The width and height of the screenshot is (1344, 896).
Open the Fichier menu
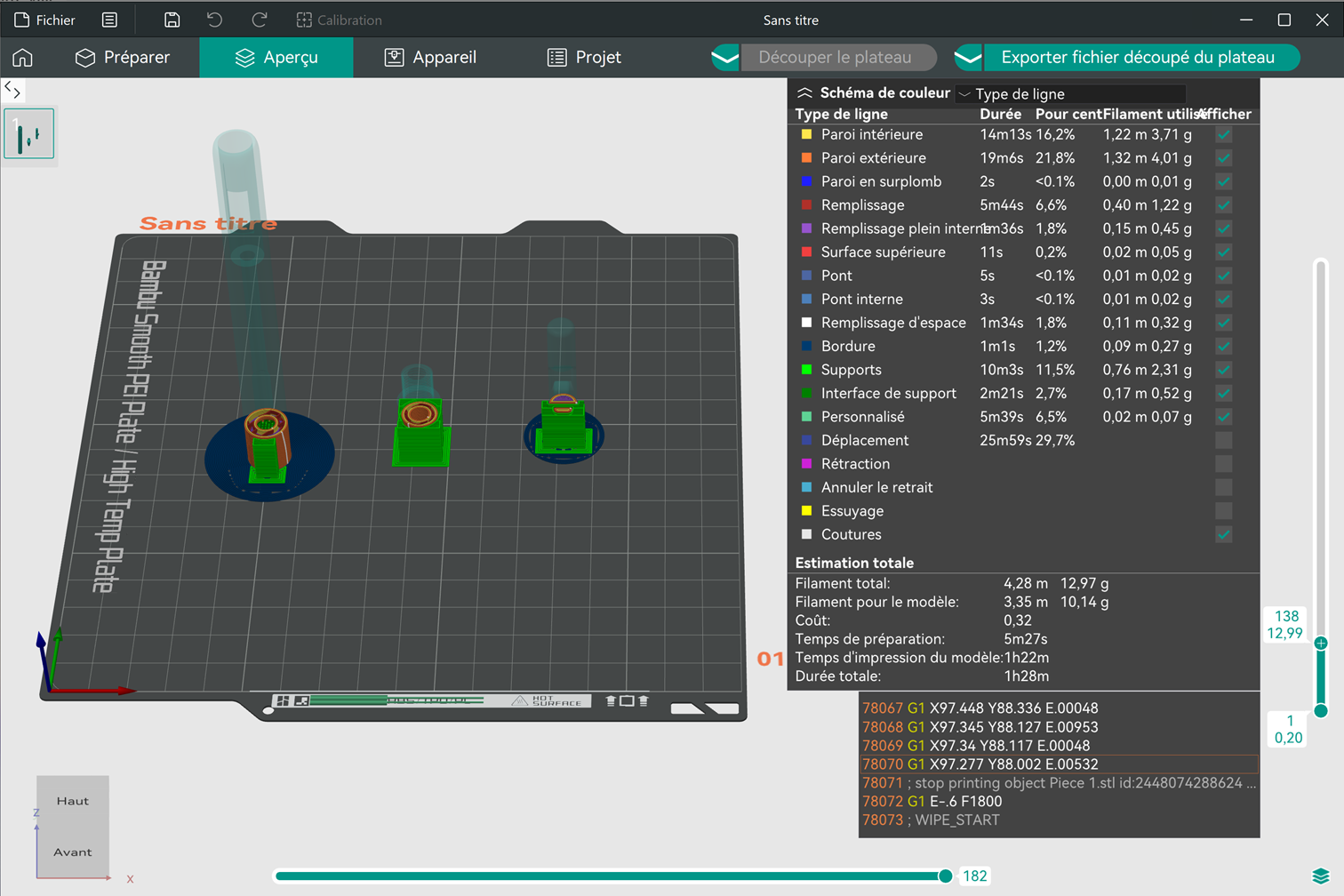[x=45, y=20]
